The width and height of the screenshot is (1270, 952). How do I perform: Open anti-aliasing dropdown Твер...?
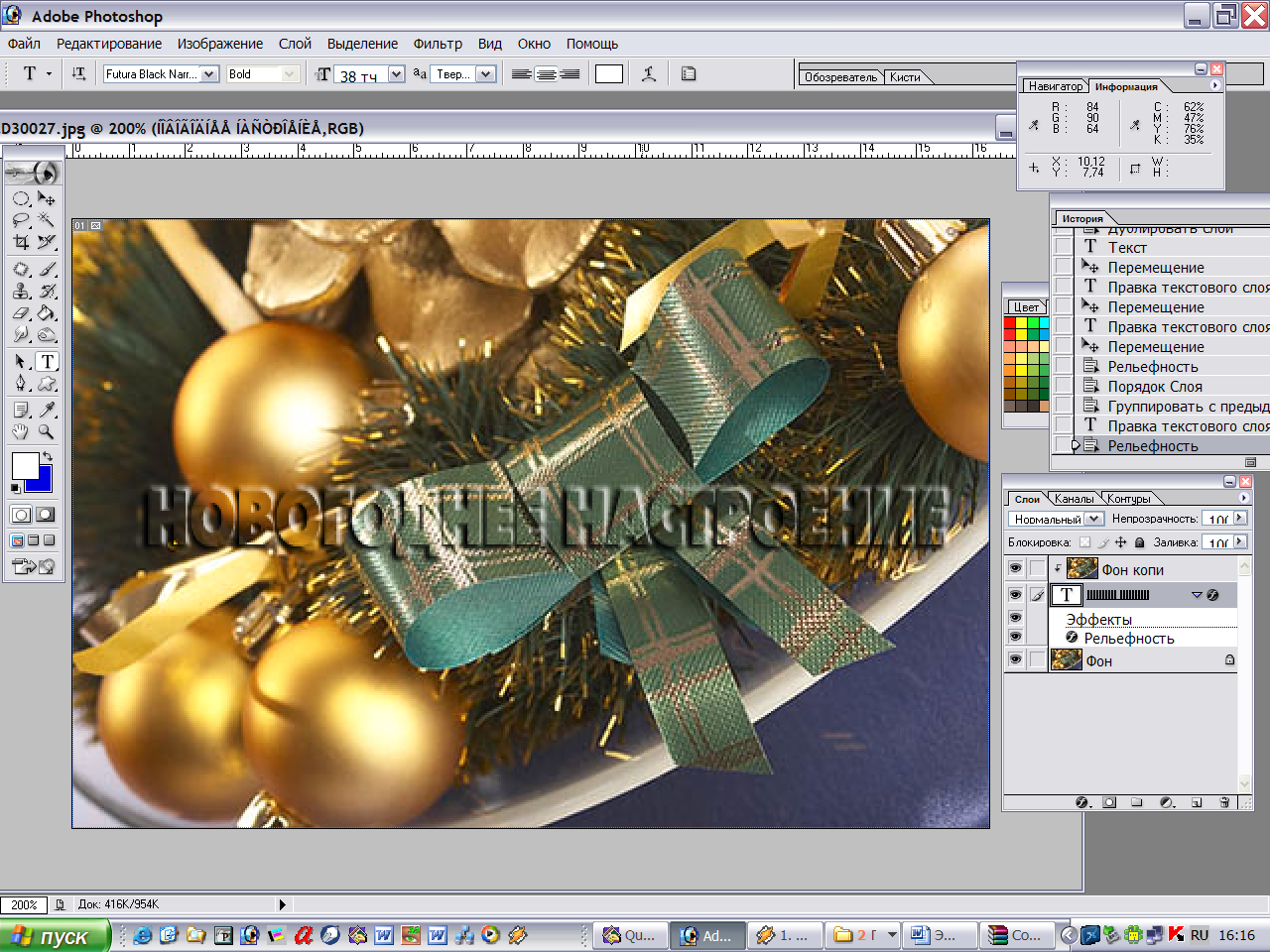(x=485, y=74)
